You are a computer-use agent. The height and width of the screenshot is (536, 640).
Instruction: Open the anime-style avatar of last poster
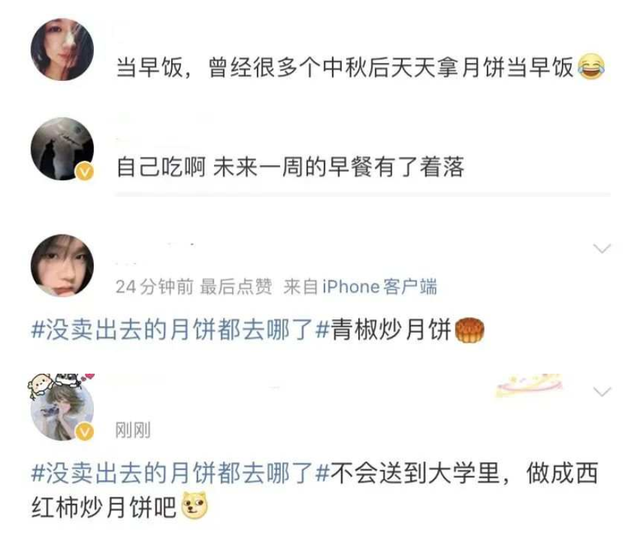click(62, 409)
